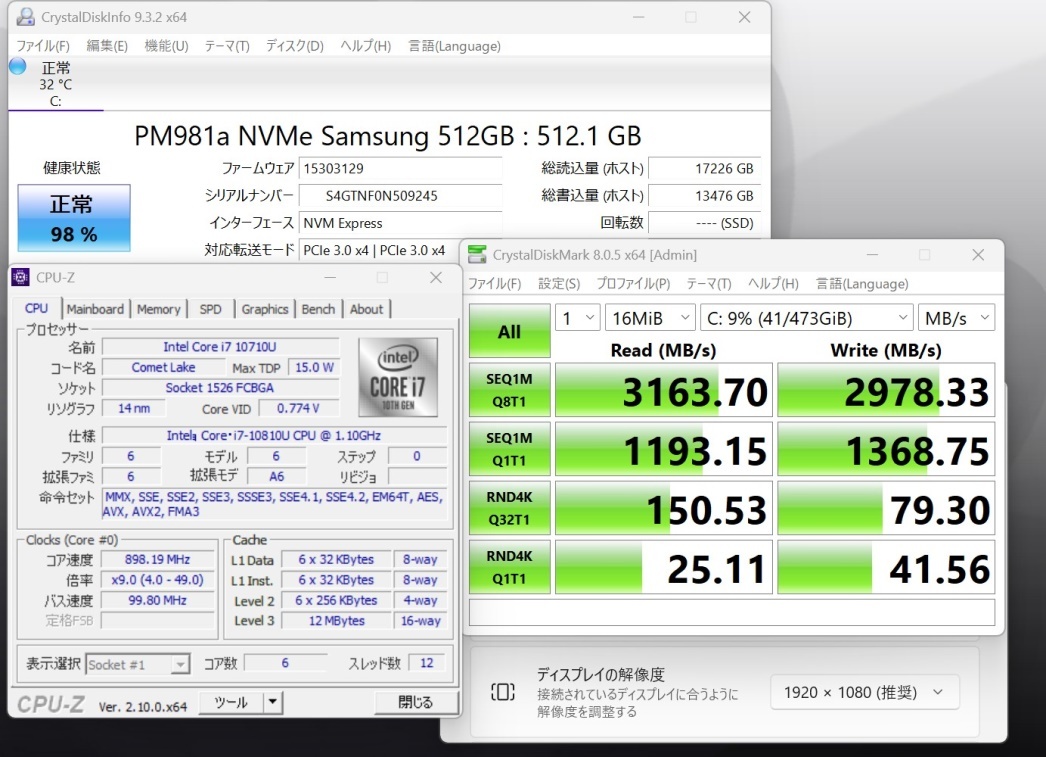Viewport: 1046px width, 757px height.
Task: Open the ファイル(F) menu in CrystalDiskInfo
Action: tap(43, 46)
